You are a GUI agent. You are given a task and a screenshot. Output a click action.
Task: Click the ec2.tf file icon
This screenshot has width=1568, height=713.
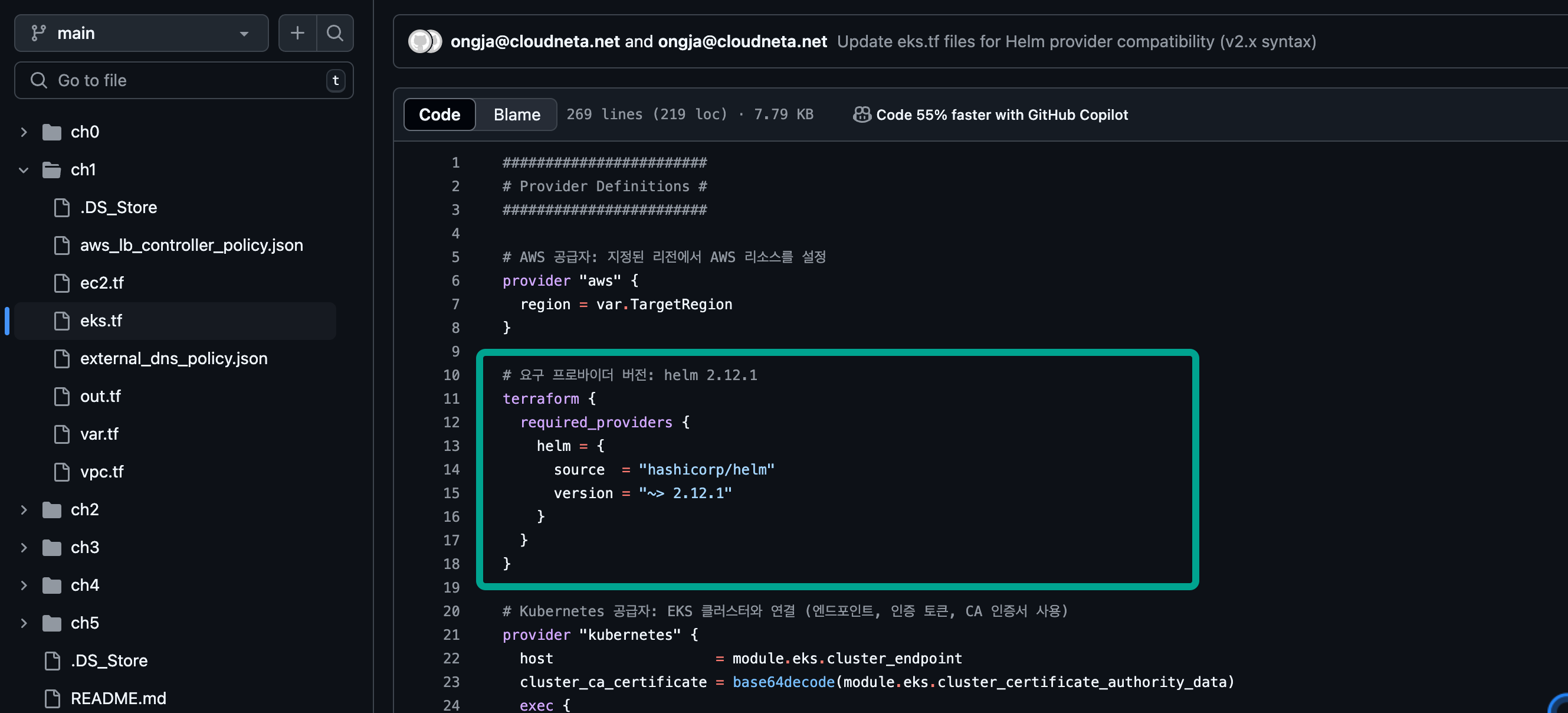pyautogui.click(x=61, y=283)
